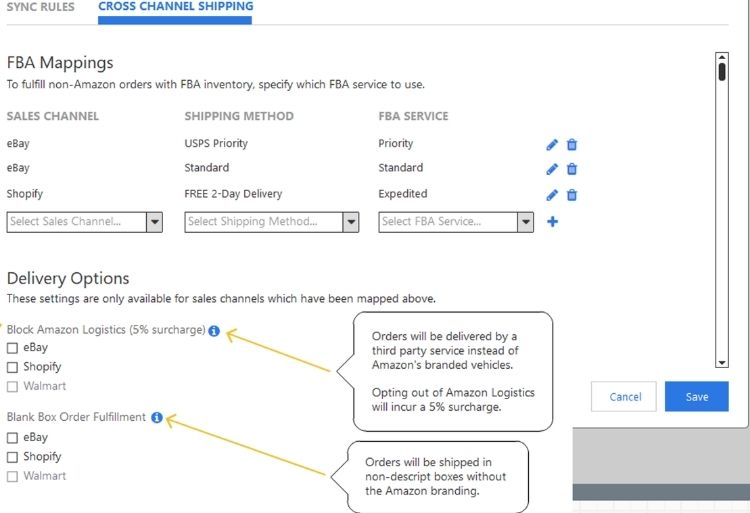Delete the eBay Standard shipping mapping

click(572, 169)
